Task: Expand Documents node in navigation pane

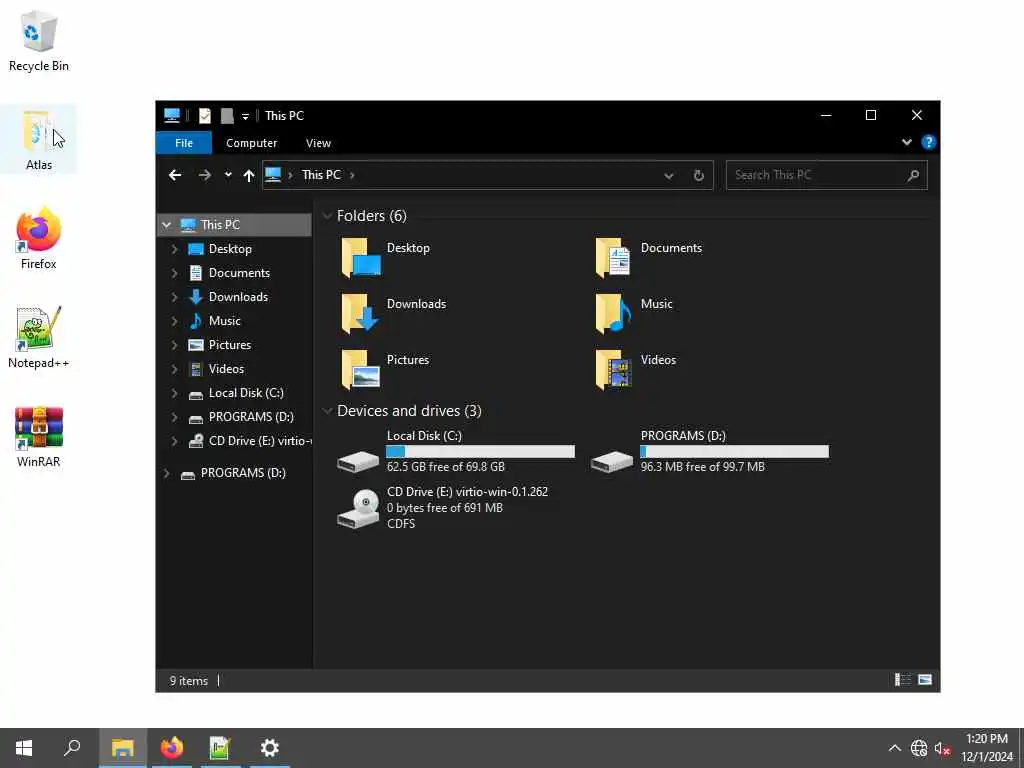Action: tap(174, 273)
